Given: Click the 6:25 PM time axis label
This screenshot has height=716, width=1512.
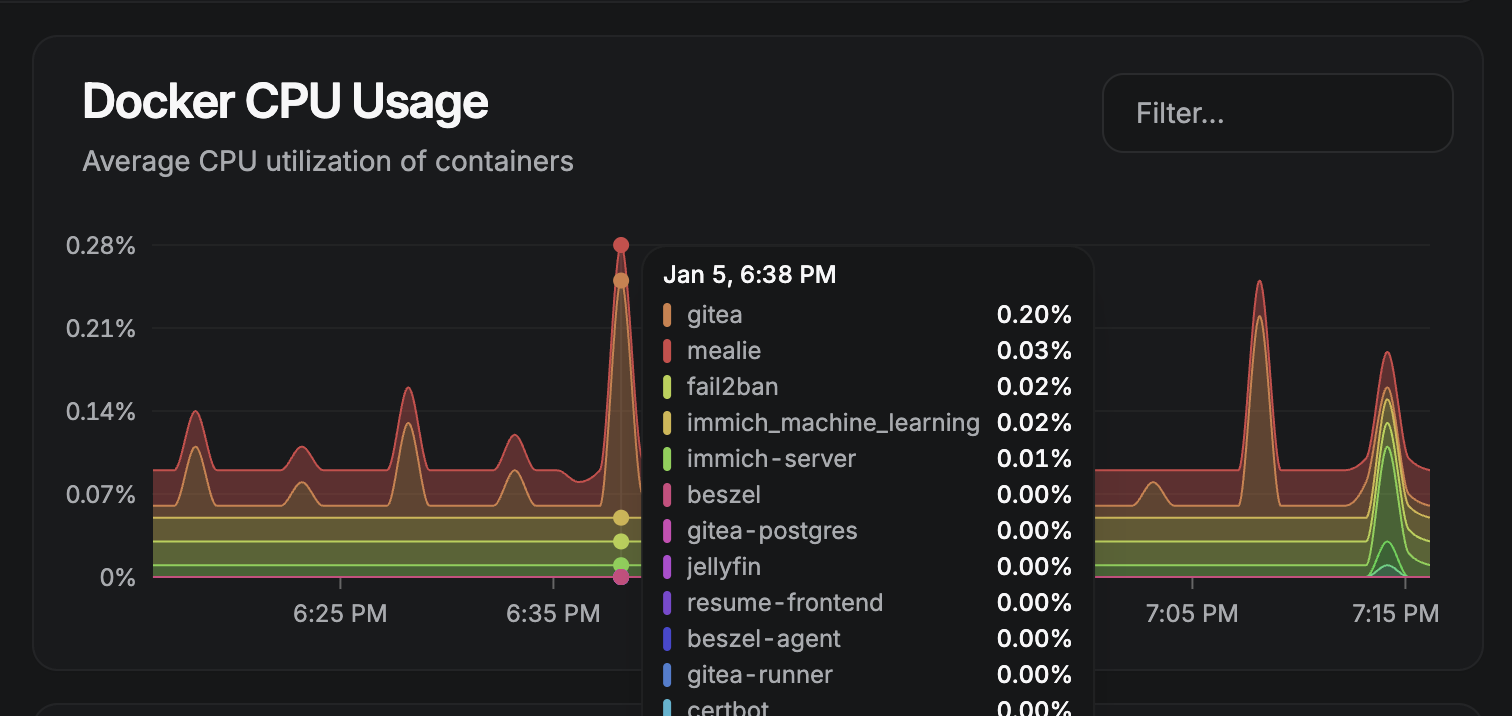Looking at the screenshot, I should click(340, 613).
